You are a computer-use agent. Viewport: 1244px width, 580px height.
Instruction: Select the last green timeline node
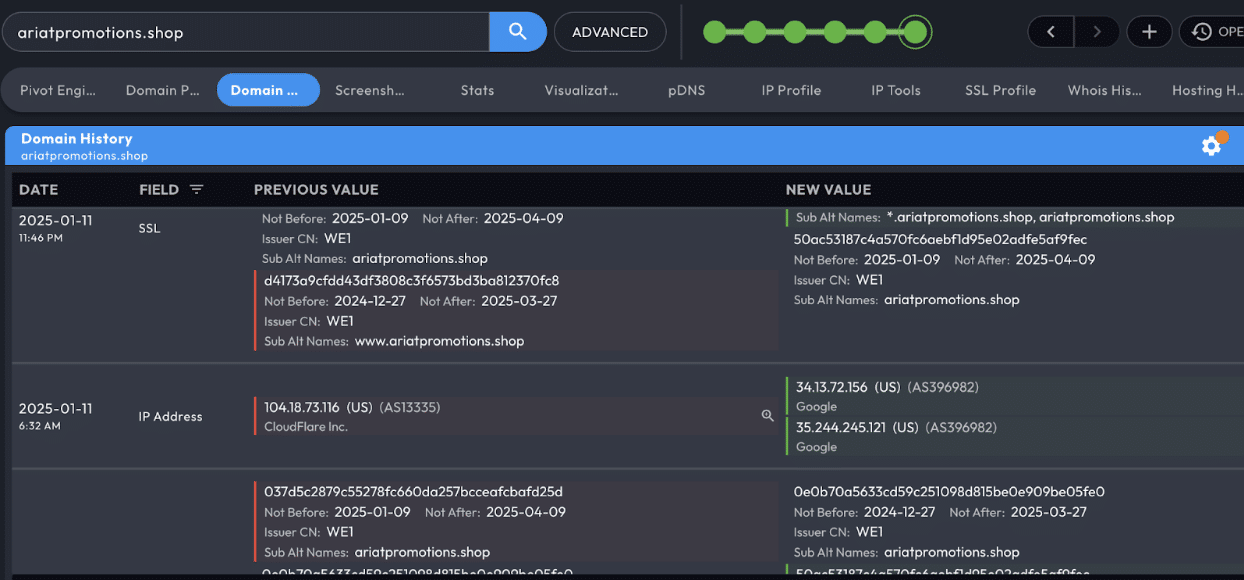coord(916,32)
